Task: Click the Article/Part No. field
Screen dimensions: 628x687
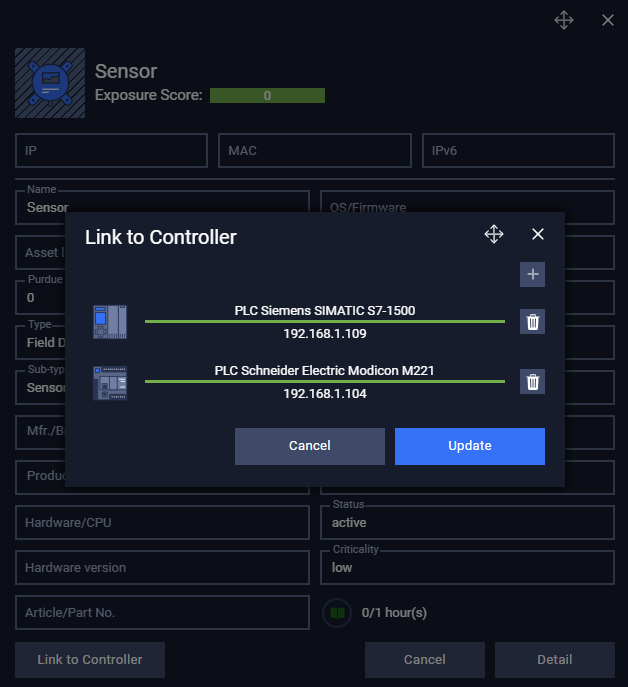Action: click(x=162, y=613)
